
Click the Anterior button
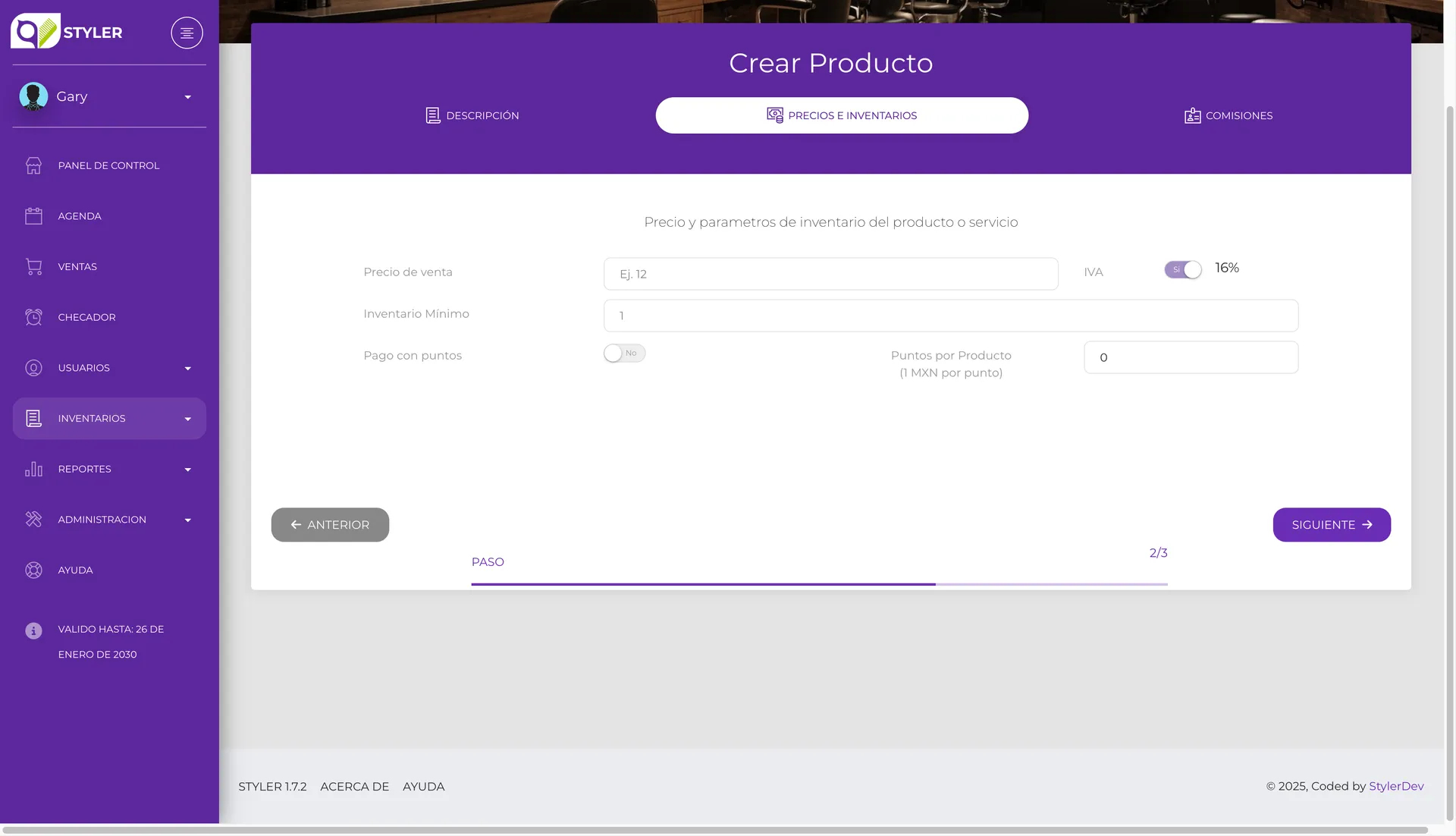330,525
